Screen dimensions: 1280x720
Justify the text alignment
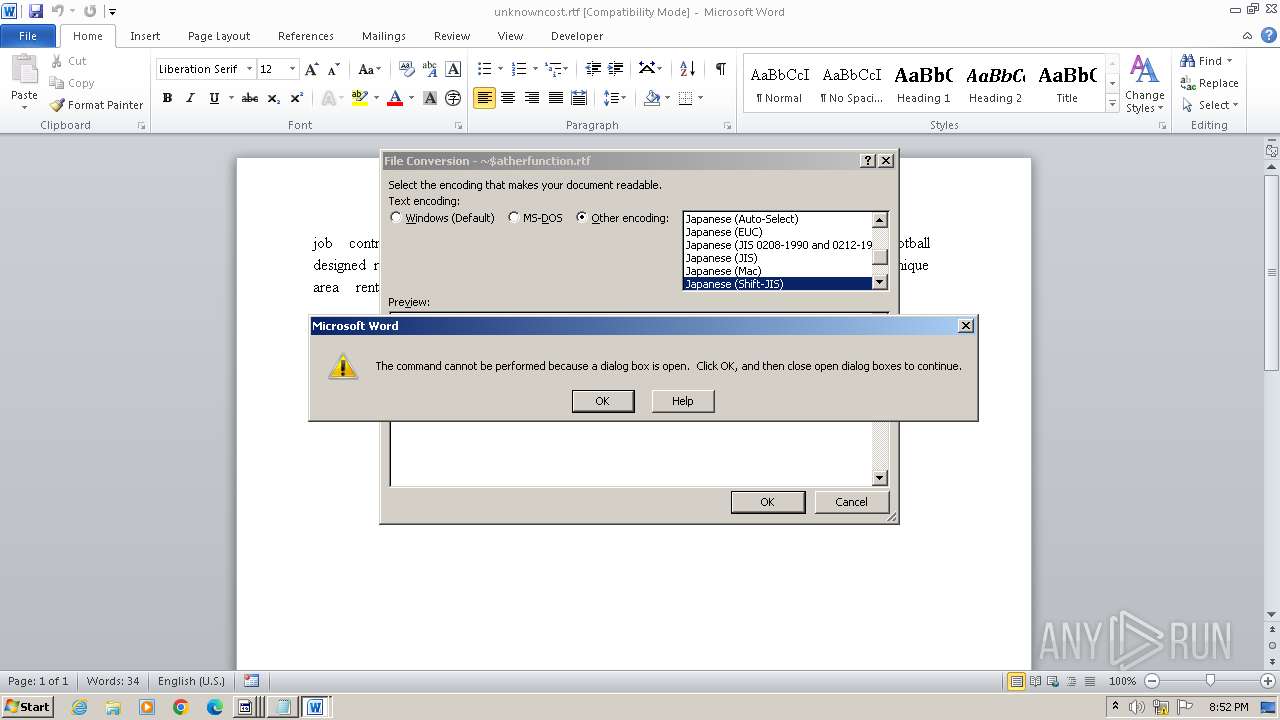pyautogui.click(x=556, y=98)
